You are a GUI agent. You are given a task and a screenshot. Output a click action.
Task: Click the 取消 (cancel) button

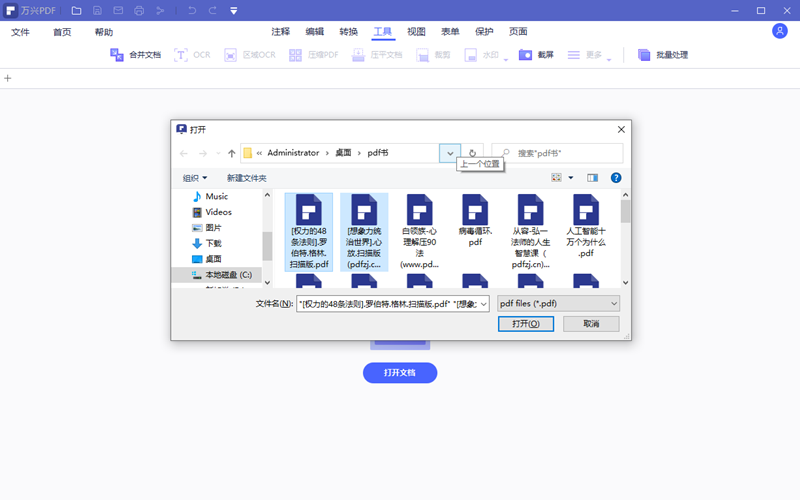[591, 324]
